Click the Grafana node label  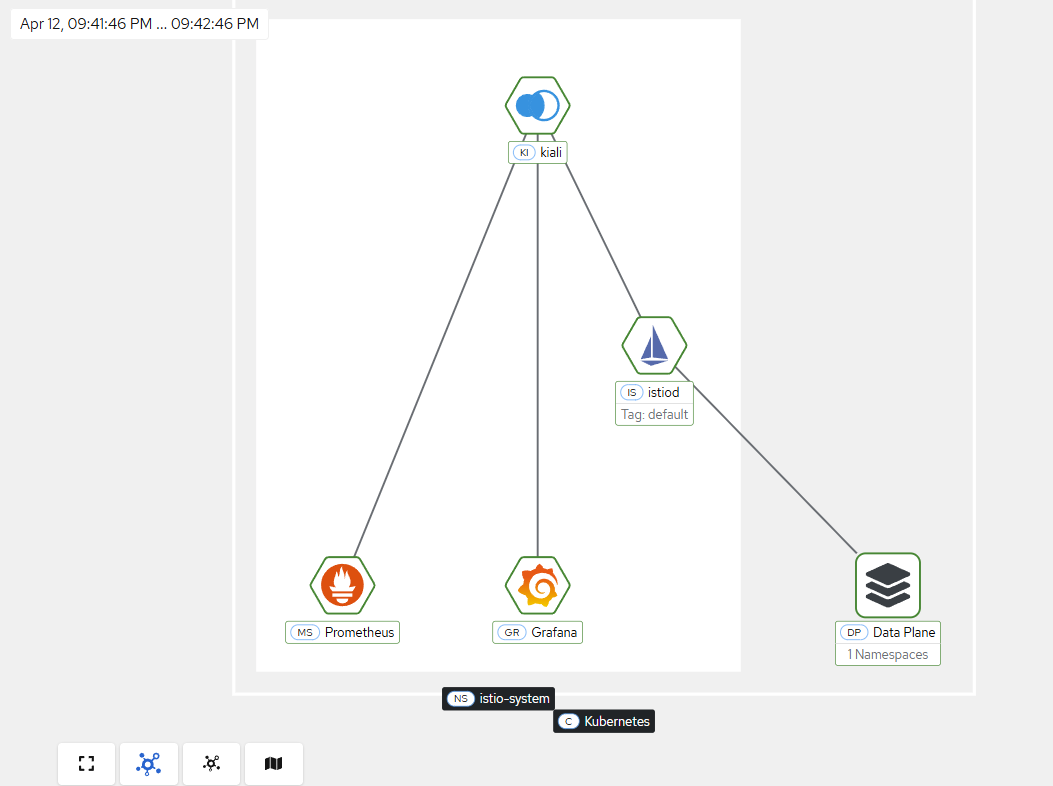(537, 632)
